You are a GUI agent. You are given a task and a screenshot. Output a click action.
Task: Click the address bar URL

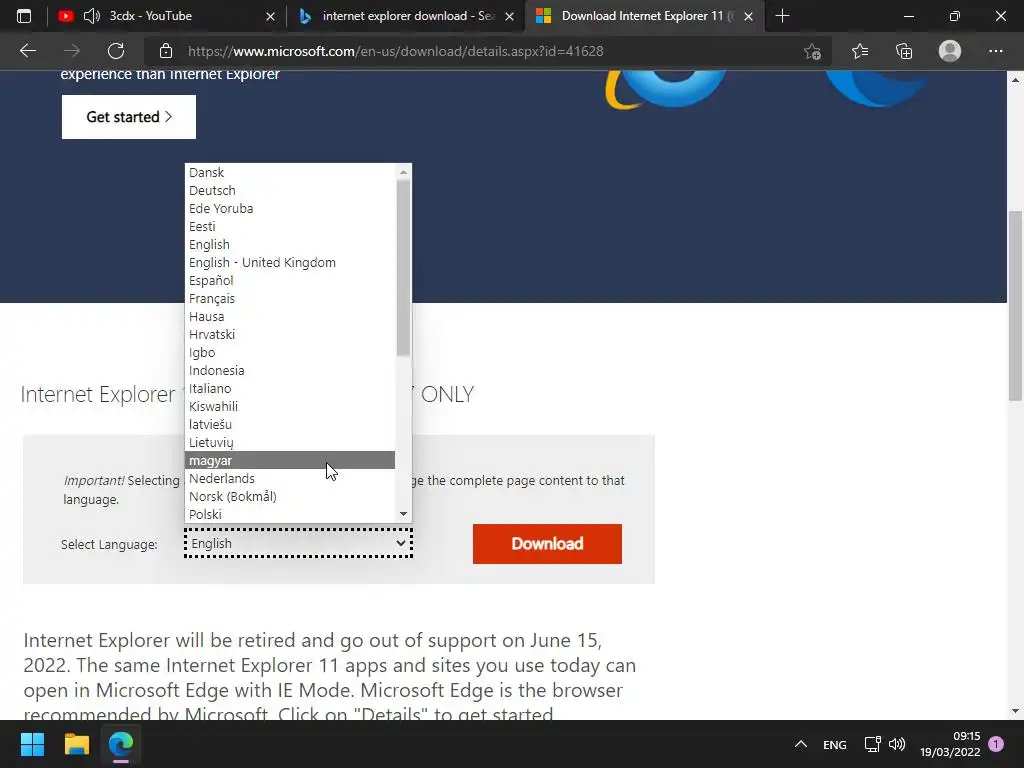pos(395,51)
